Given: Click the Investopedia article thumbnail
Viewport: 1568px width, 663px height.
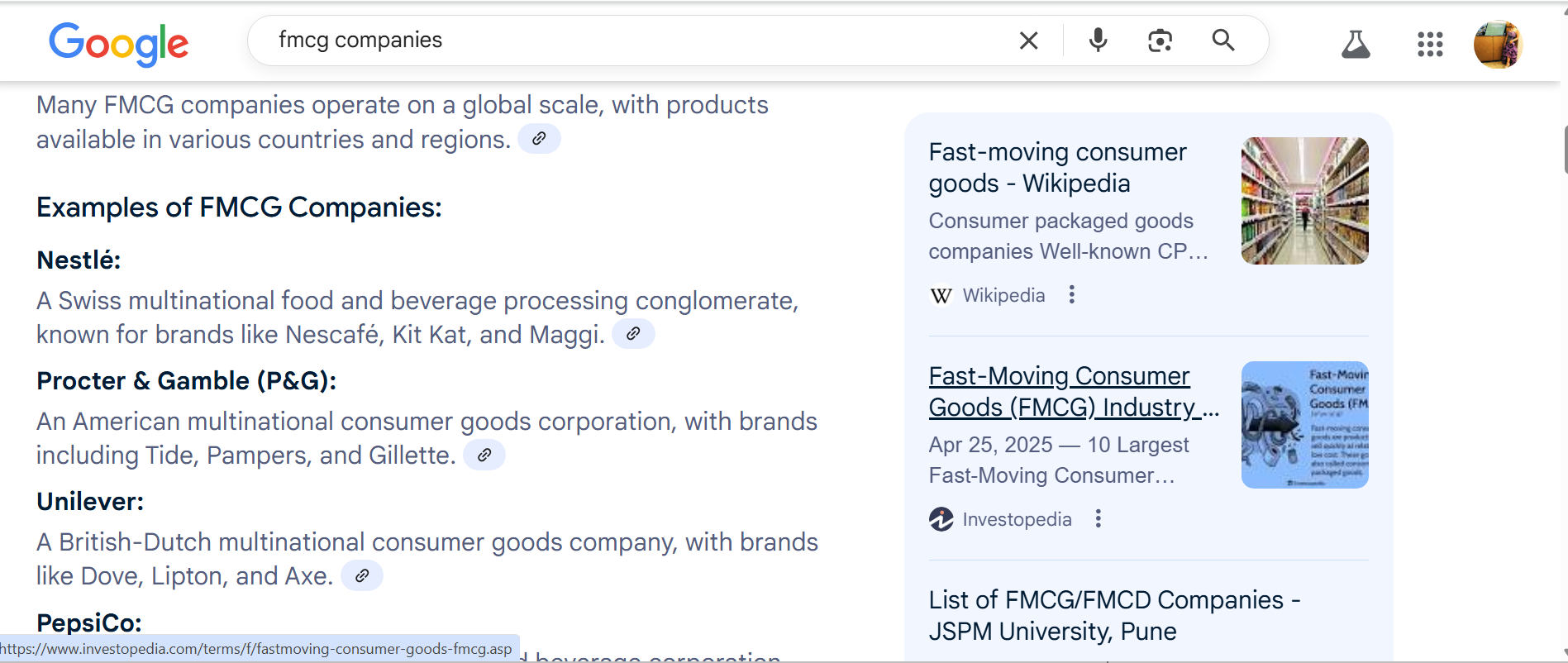Looking at the screenshot, I should point(1304,425).
